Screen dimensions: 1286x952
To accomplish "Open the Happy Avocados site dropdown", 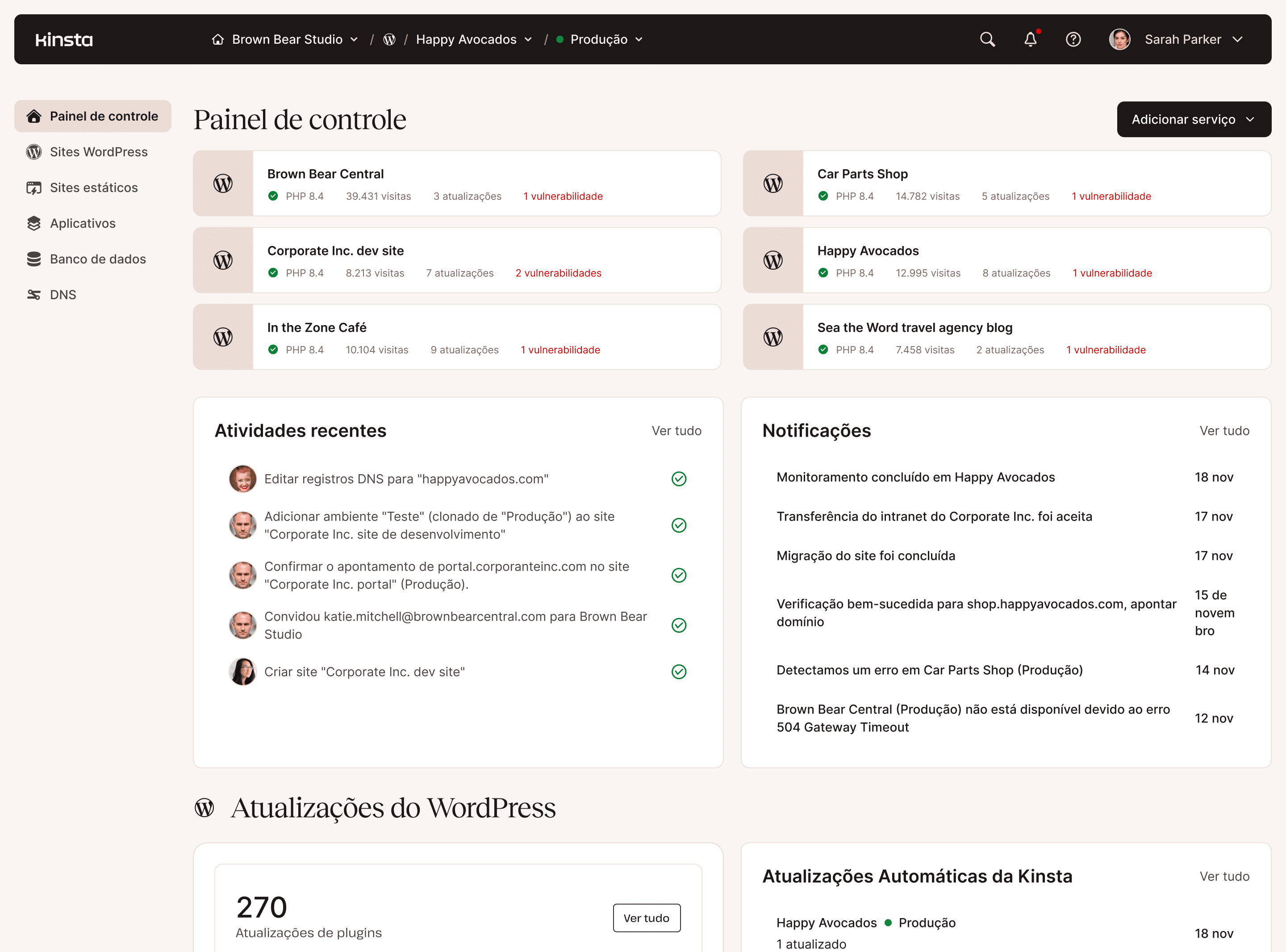I will coord(530,39).
